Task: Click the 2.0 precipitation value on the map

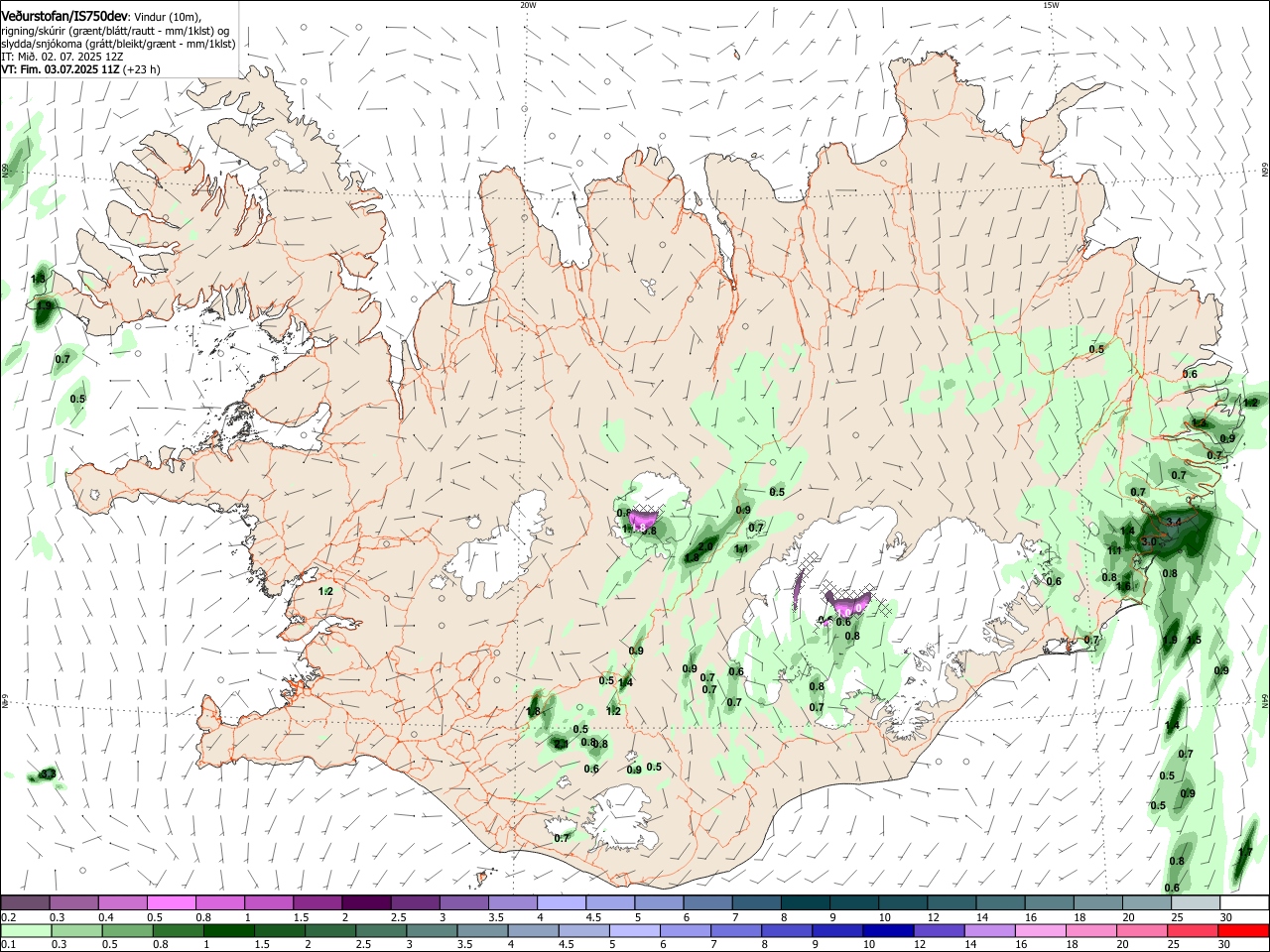Action: 706,546
